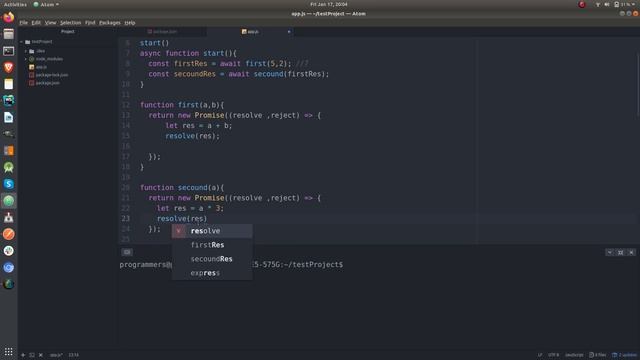The height and width of the screenshot is (360, 640).
Task: Switch to the app.js editor tab
Action: pos(250,32)
